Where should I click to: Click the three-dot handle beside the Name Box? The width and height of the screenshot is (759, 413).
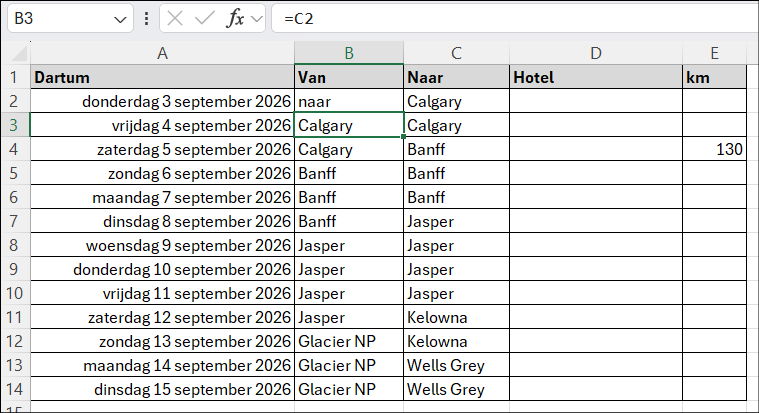pyautogui.click(x=147, y=19)
